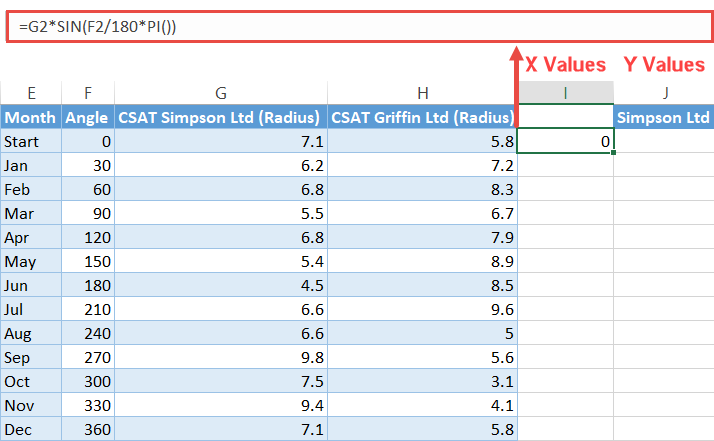Click the Angle header cell
Viewport: 714px width, 441px height.
tap(88, 118)
